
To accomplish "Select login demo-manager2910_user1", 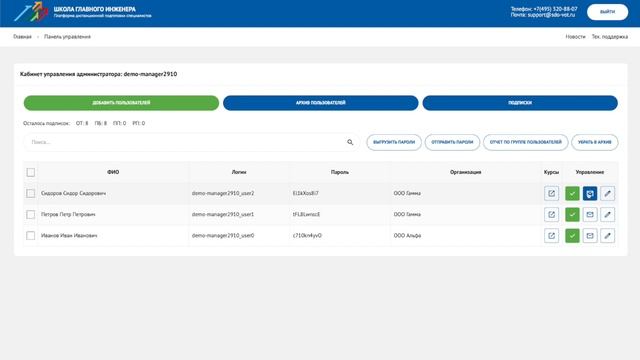I will click(x=223, y=214).
